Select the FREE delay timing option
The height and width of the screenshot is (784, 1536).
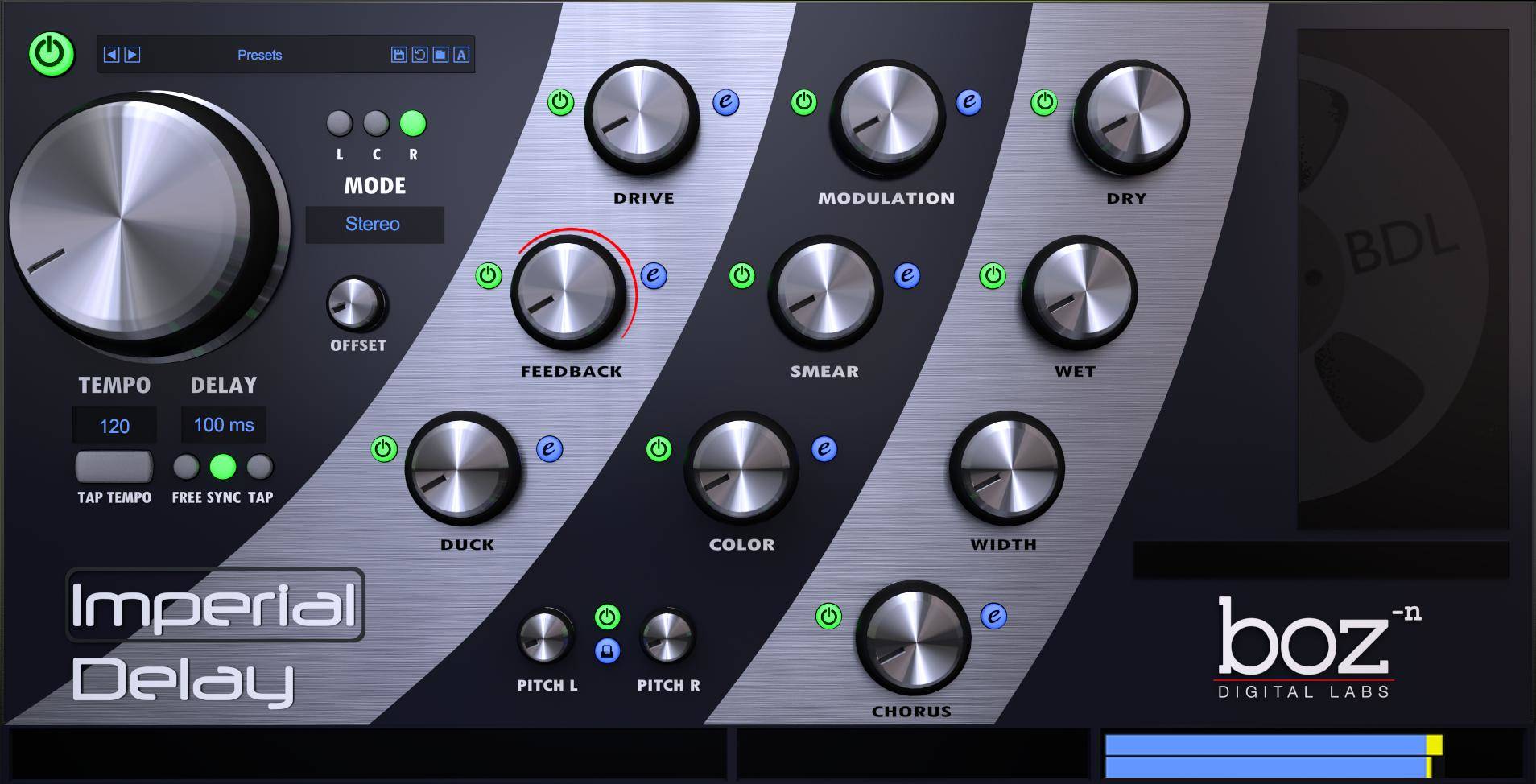(x=186, y=467)
